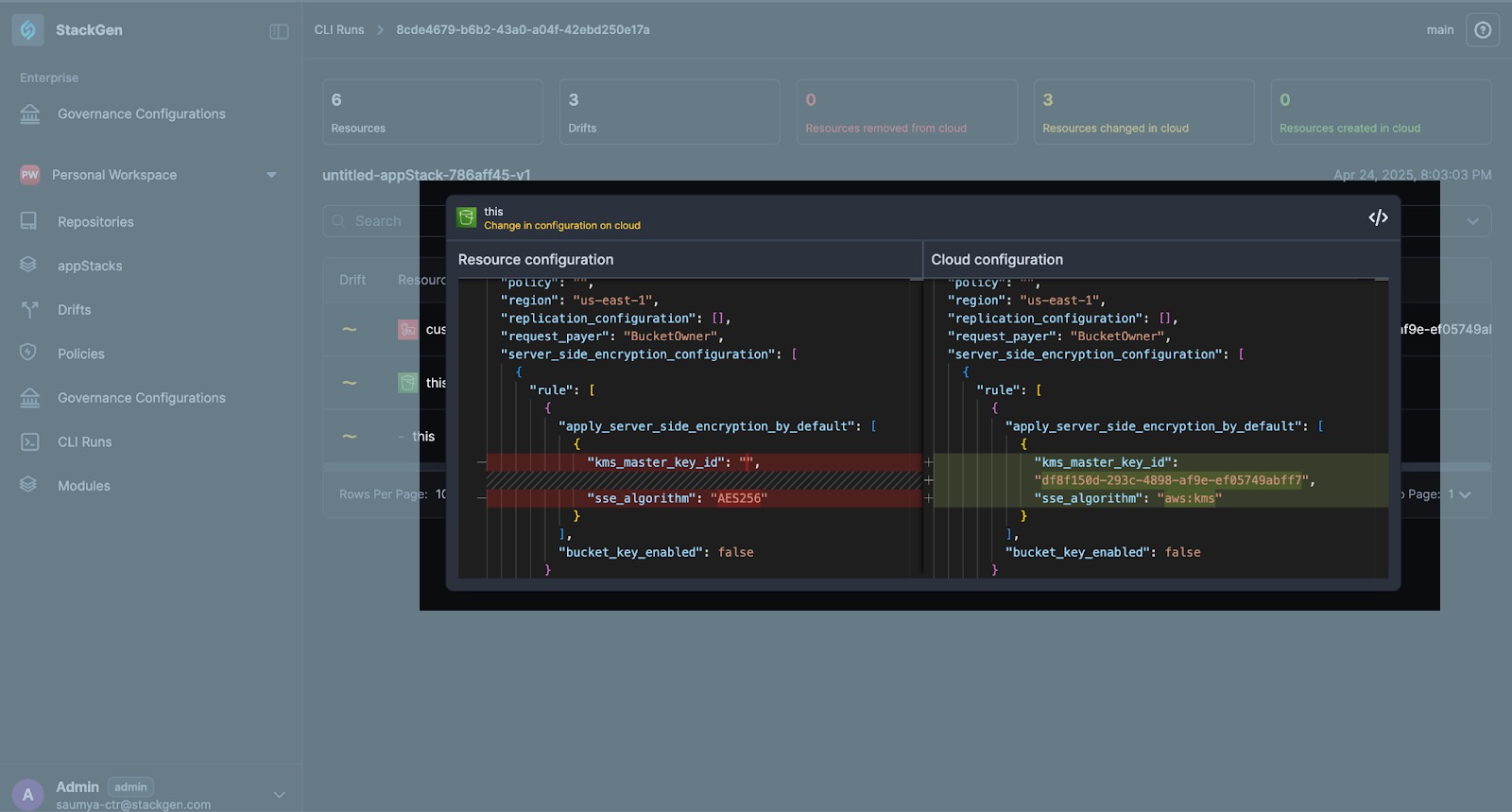Click the pink resource icon in the cus row
Viewport: 1512px width, 812px height.
point(408,329)
